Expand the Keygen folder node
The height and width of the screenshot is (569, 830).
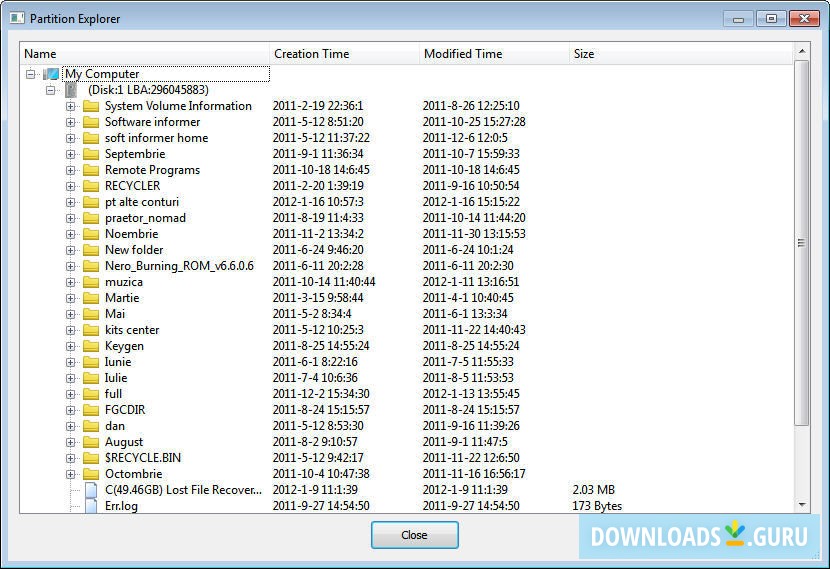[70, 346]
